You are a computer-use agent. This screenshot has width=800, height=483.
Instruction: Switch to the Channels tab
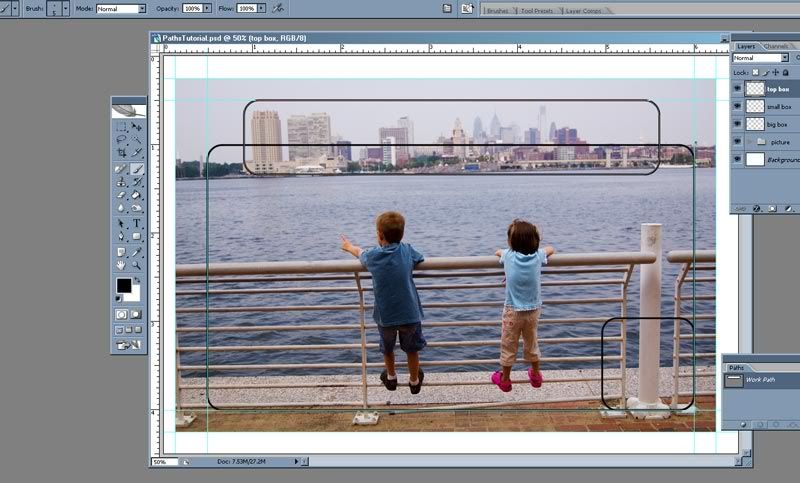pyautogui.click(x=776, y=46)
